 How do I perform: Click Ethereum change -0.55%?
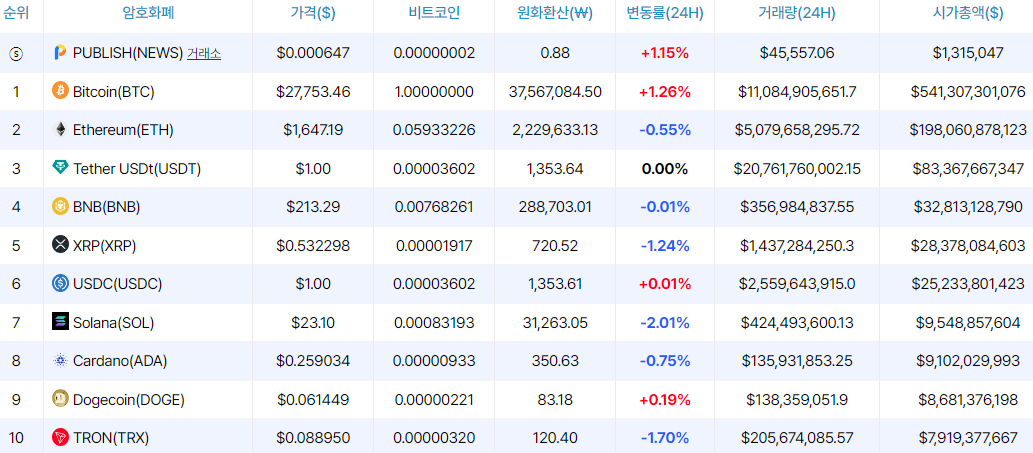point(665,130)
